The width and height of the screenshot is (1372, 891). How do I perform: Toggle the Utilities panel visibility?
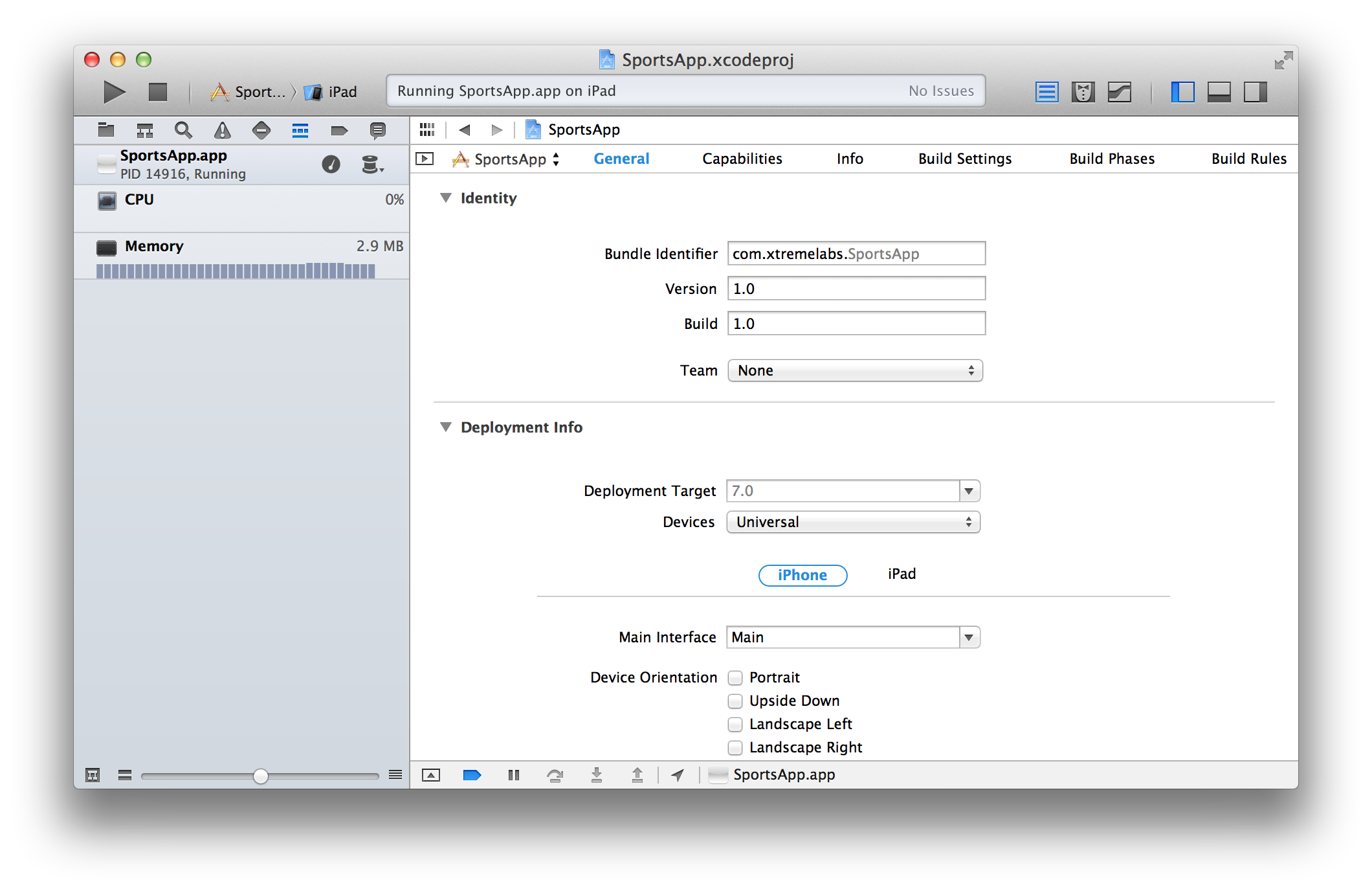point(1255,92)
